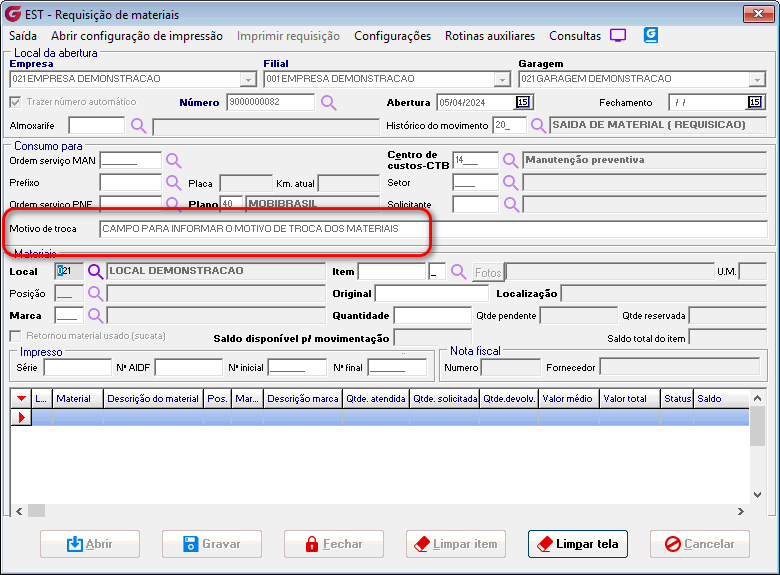Viewport: 780px width, 575px height.
Task: Focus the Item code field
Action: coord(392,272)
